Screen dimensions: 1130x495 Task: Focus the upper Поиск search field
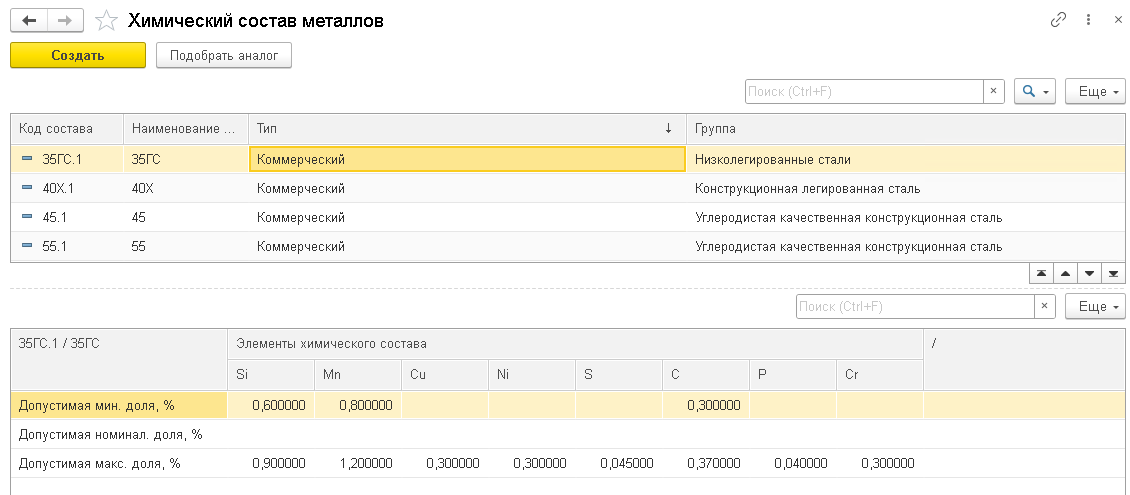[x=864, y=92]
